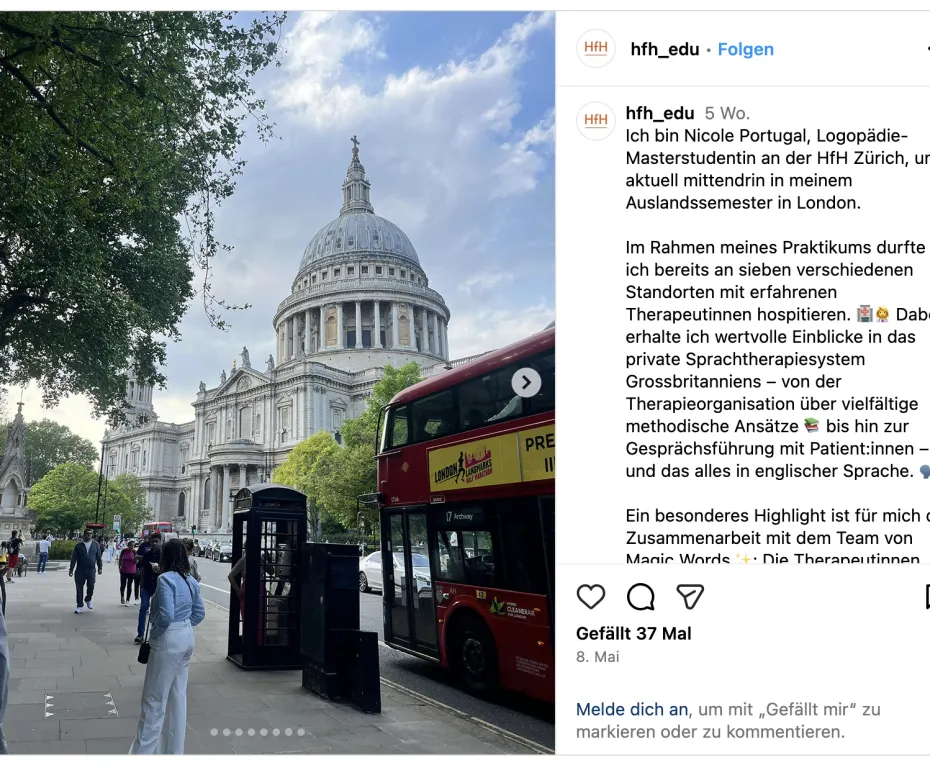
Task: View likes via Gefällt 37 Mal
Action: click(x=633, y=634)
